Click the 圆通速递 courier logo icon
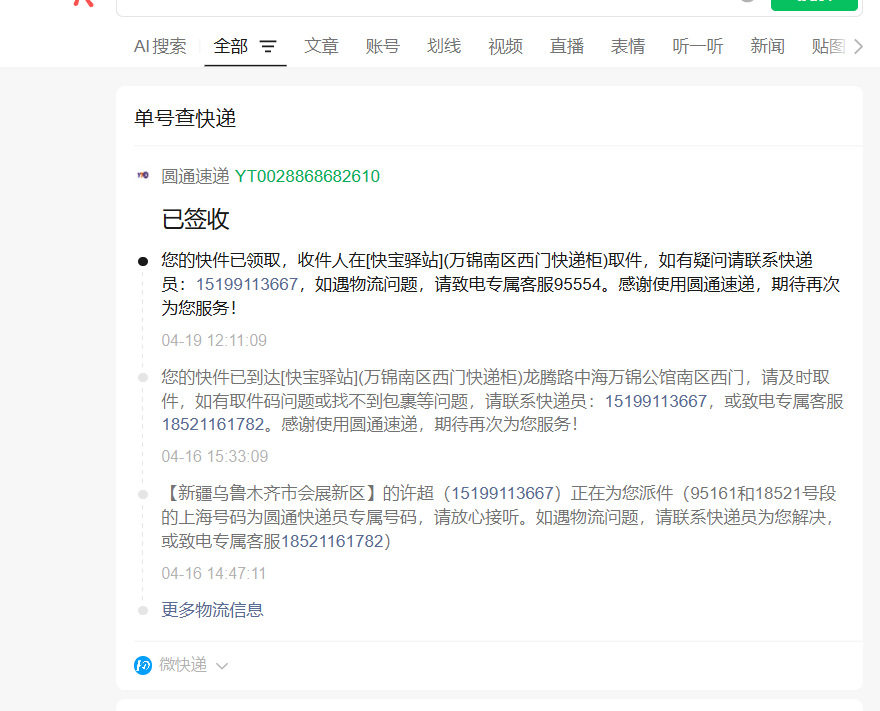The height and width of the screenshot is (711, 880). [x=143, y=175]
